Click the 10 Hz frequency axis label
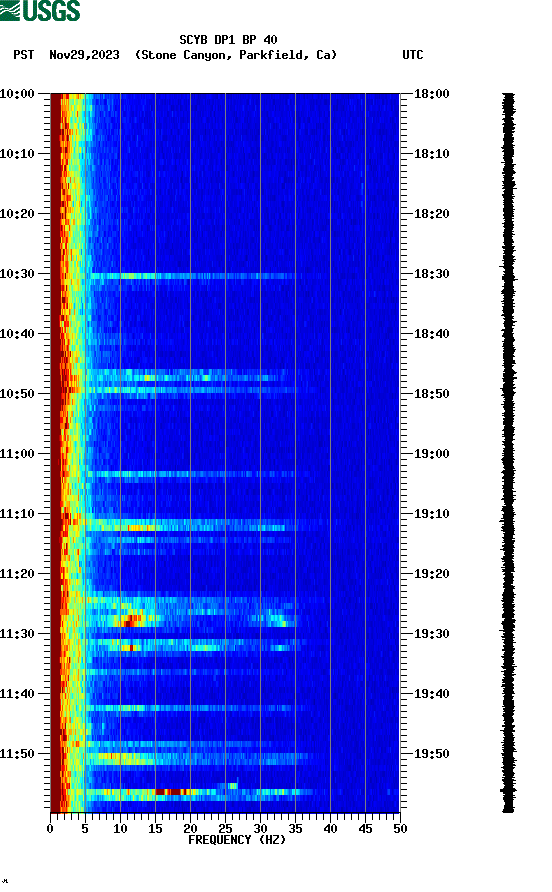Viewport: 552px width, 892px height. (x=120, y=829)
